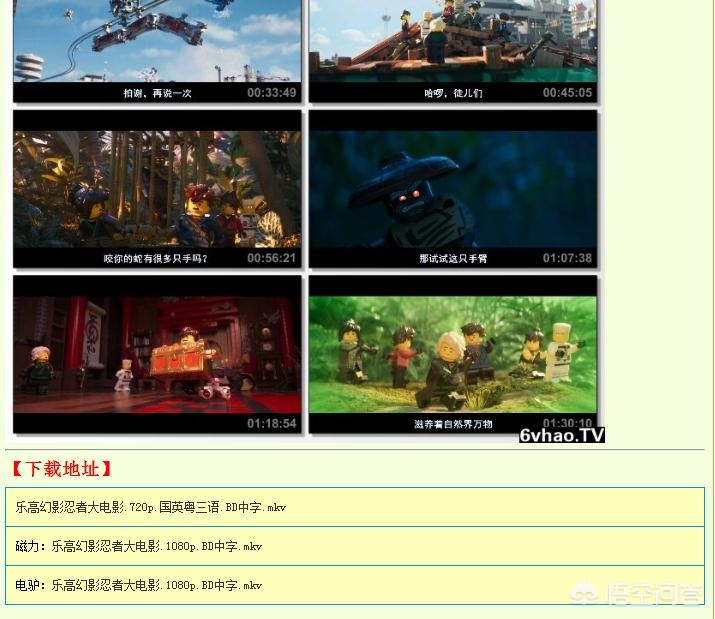The height and width of the screenshot is (619, 715).
Task: View the screenshot thumbnail timestamped 00:45:05
Action: pos(453,51)
